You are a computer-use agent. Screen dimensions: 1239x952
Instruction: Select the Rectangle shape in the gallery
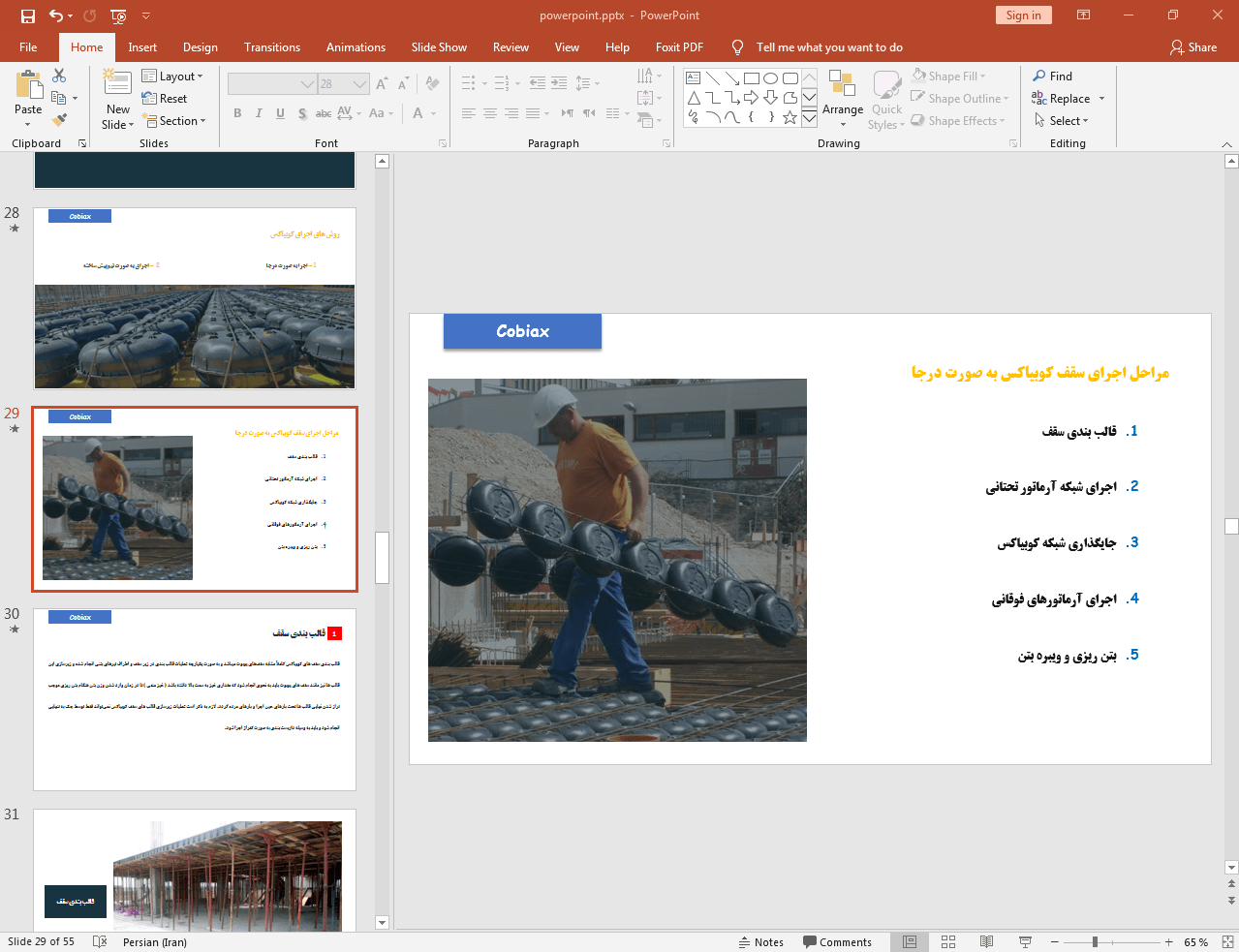752,78
